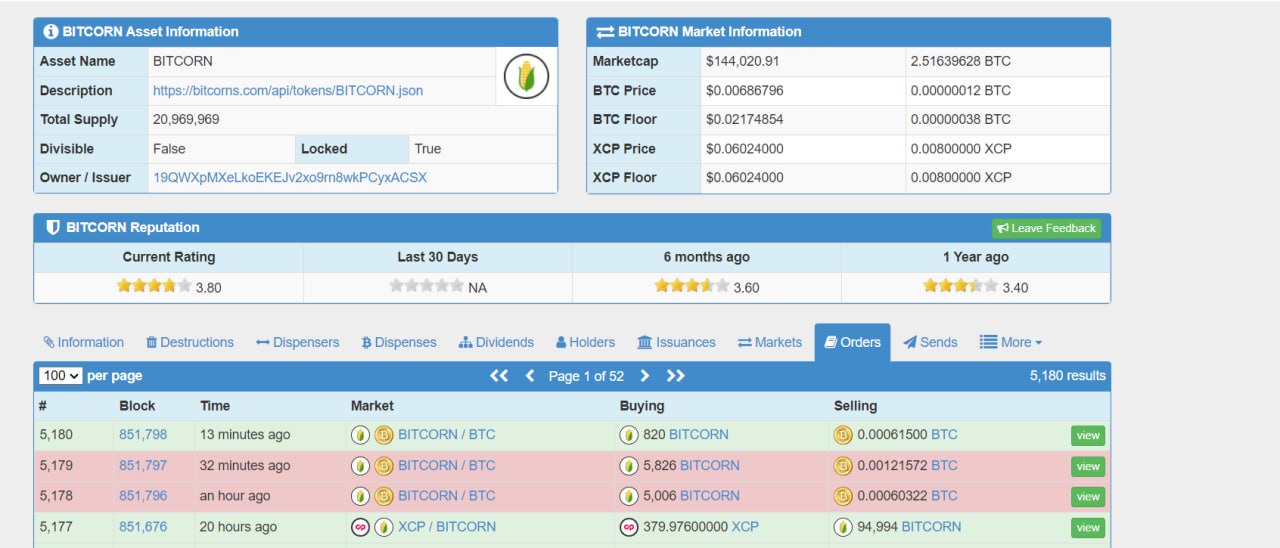
Task: Click BTC coin icon in order 5,178 Market cell
Action: coord(384,496)
